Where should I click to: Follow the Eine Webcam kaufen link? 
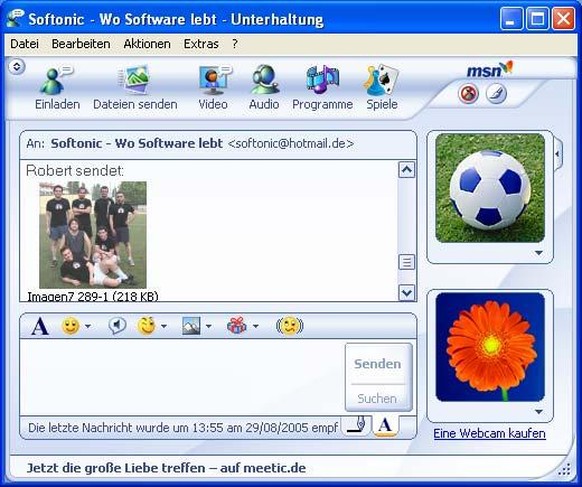pos(489,434)
